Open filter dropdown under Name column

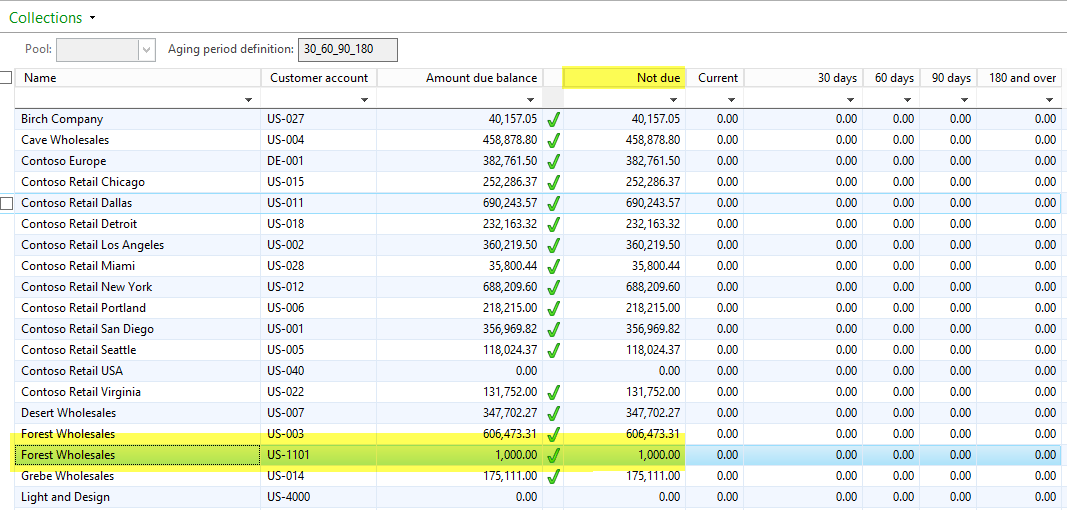pos(248,100)
